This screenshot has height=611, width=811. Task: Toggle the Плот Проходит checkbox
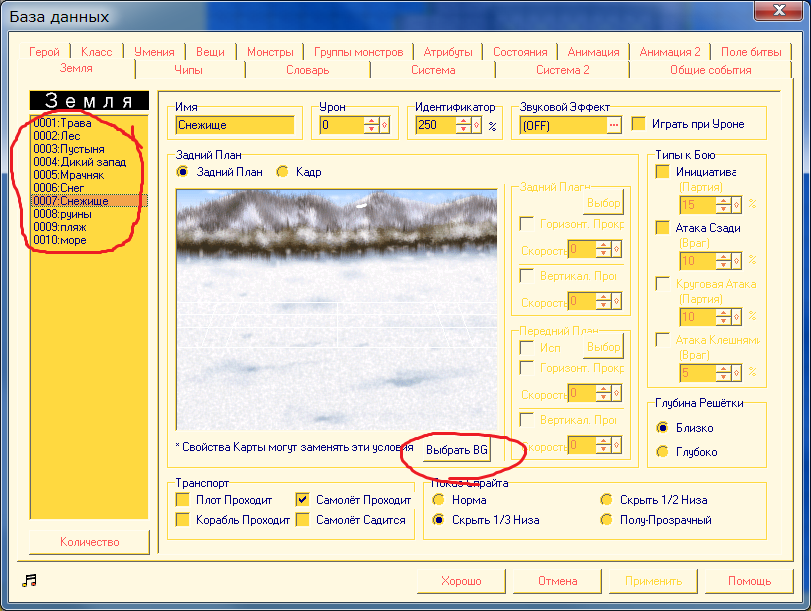182,499
